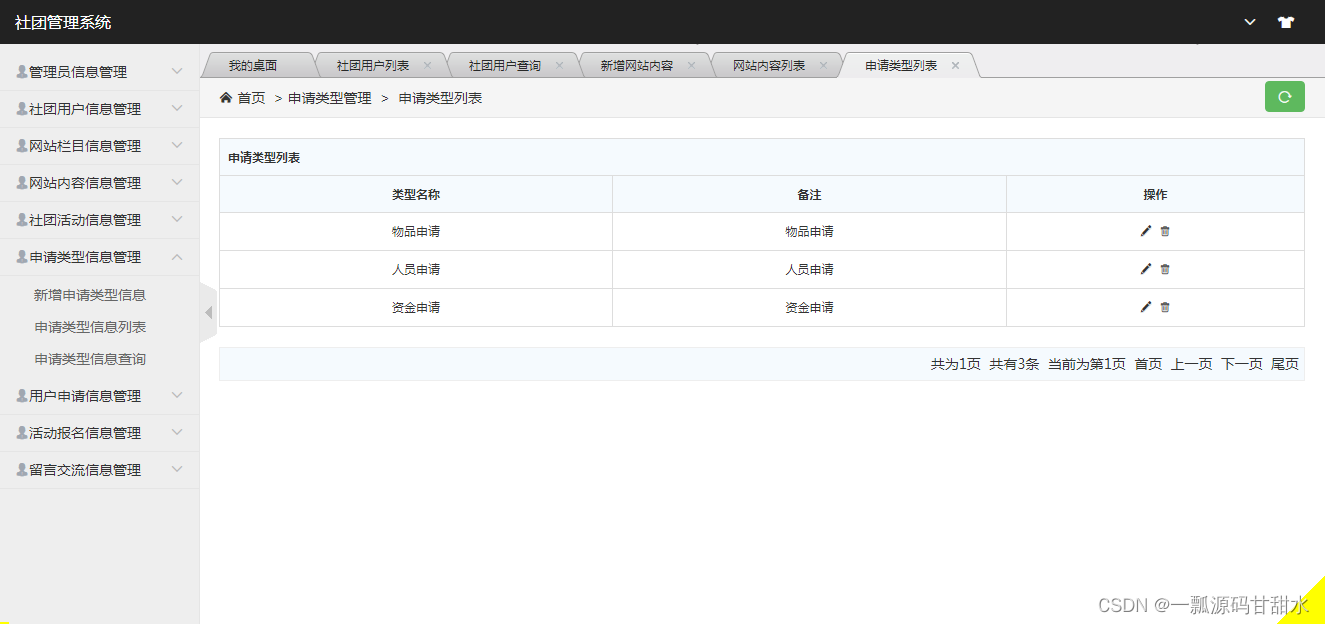
Task: Open the skin t-shirt icon in header
Action: 1286,22
